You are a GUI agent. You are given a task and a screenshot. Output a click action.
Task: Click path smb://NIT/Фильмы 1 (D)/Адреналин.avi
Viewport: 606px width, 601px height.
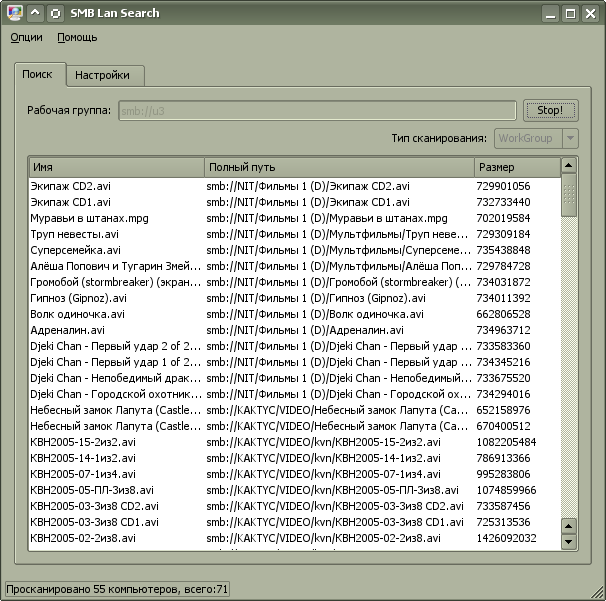tap(305, 330)
